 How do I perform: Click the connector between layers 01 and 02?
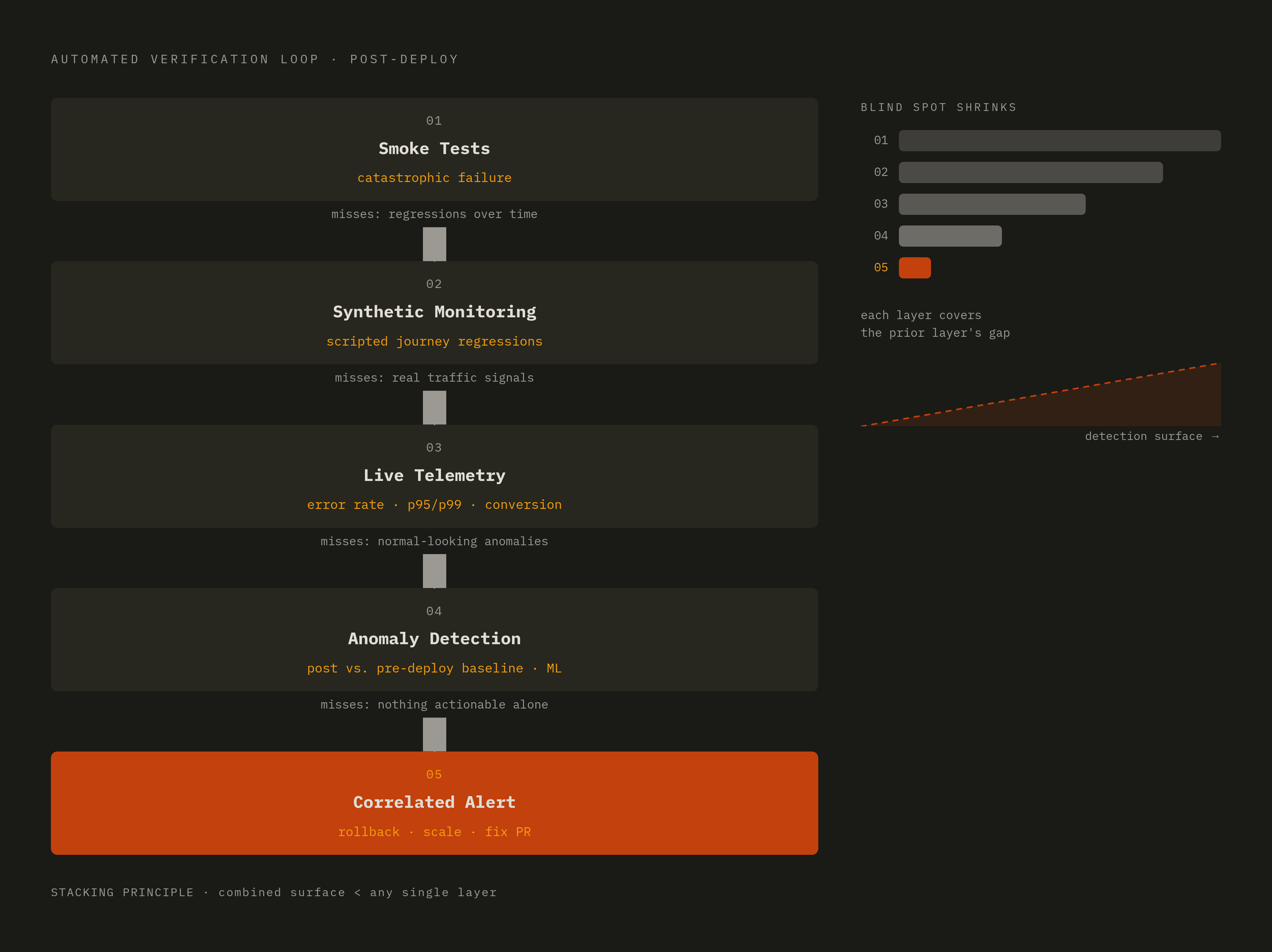click(x=434, y=244)
